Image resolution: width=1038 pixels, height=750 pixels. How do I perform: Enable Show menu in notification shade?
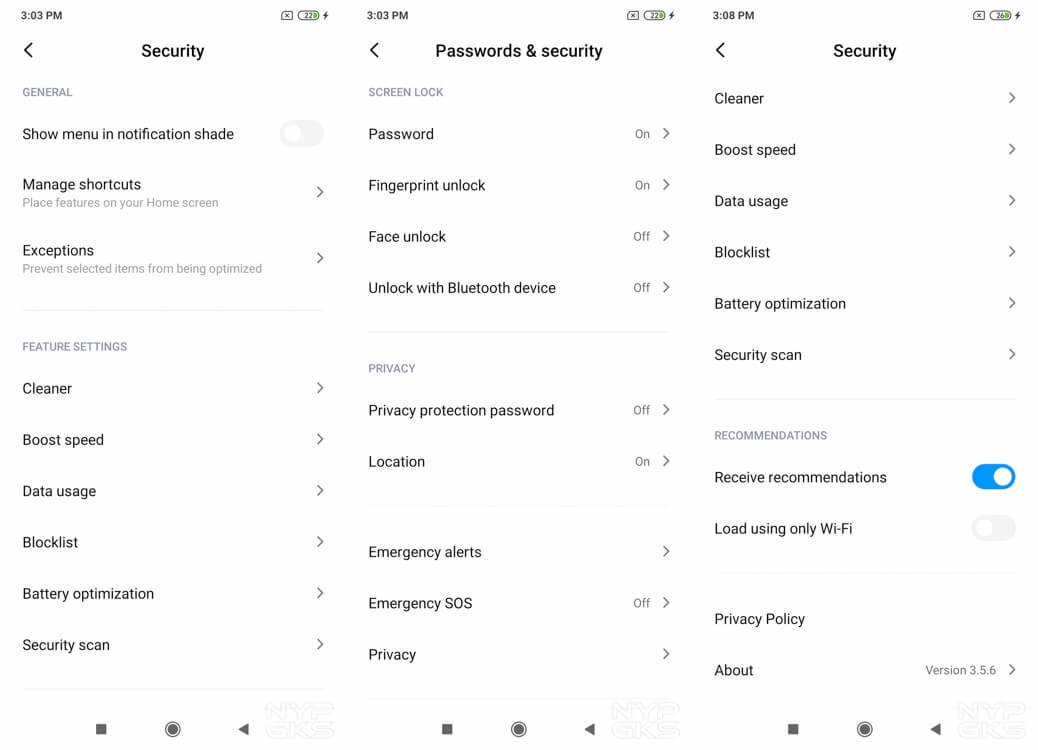pos(301,133)
